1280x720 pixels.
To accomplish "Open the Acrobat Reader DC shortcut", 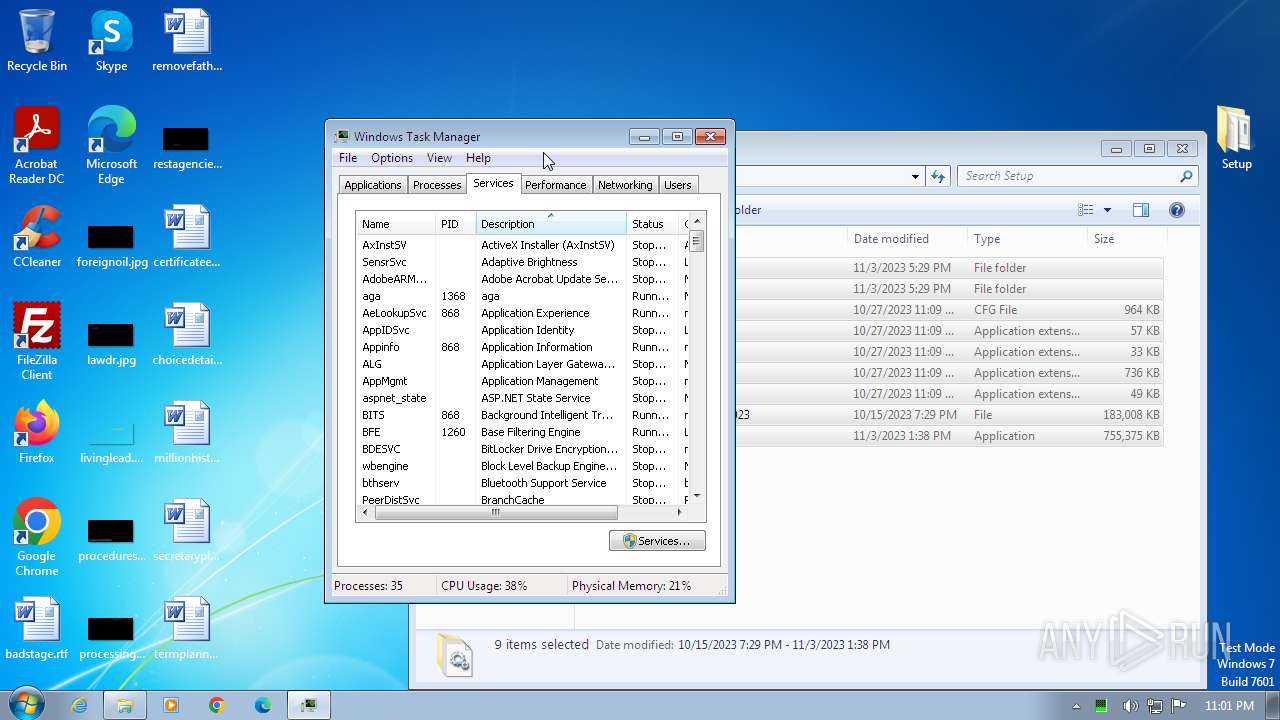I will click(37, 145).
